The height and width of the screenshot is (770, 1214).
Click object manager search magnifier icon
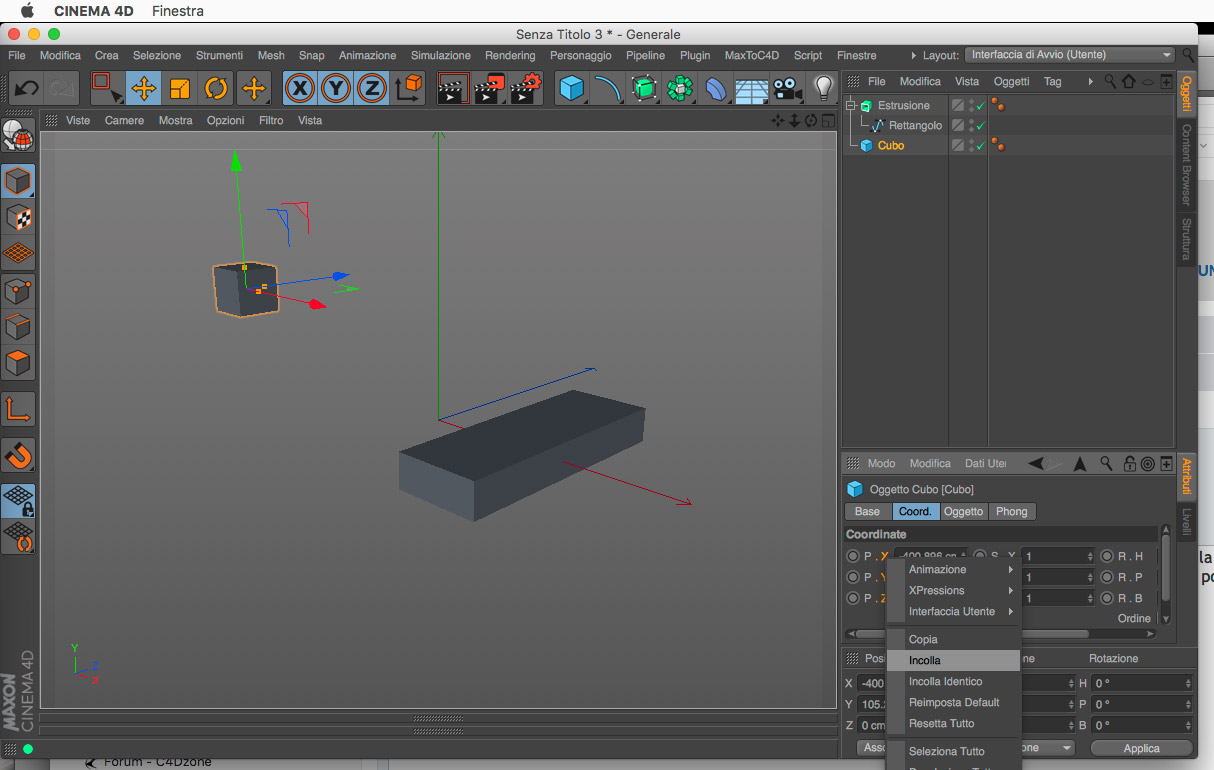point(1111,81)
